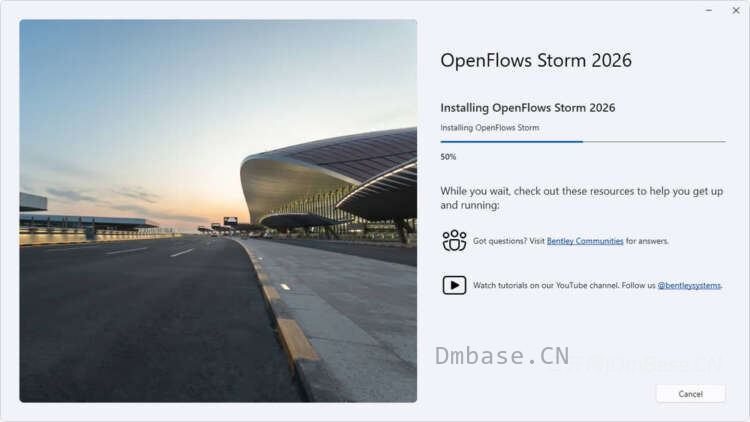Close the installer window

coord(736,10)
